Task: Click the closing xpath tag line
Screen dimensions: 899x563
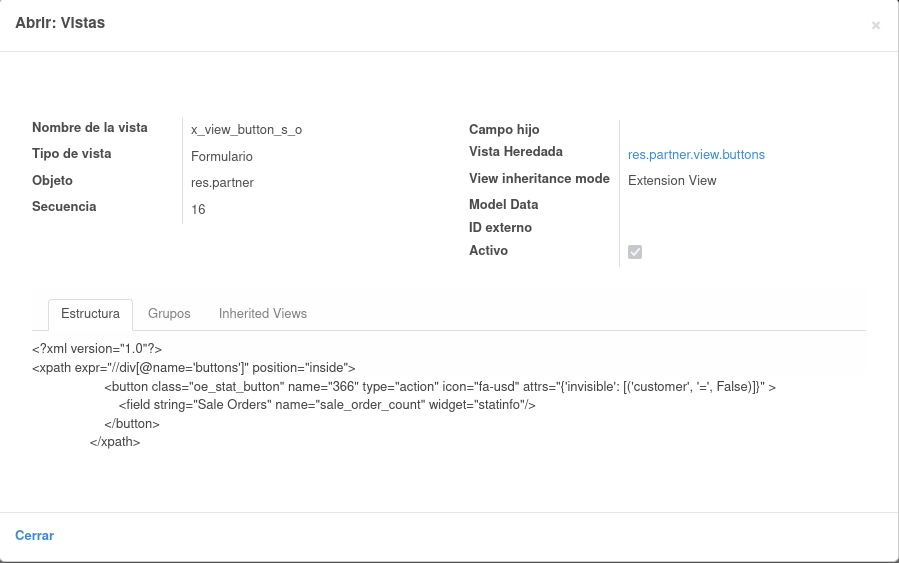Action: (x=115, y=441)
